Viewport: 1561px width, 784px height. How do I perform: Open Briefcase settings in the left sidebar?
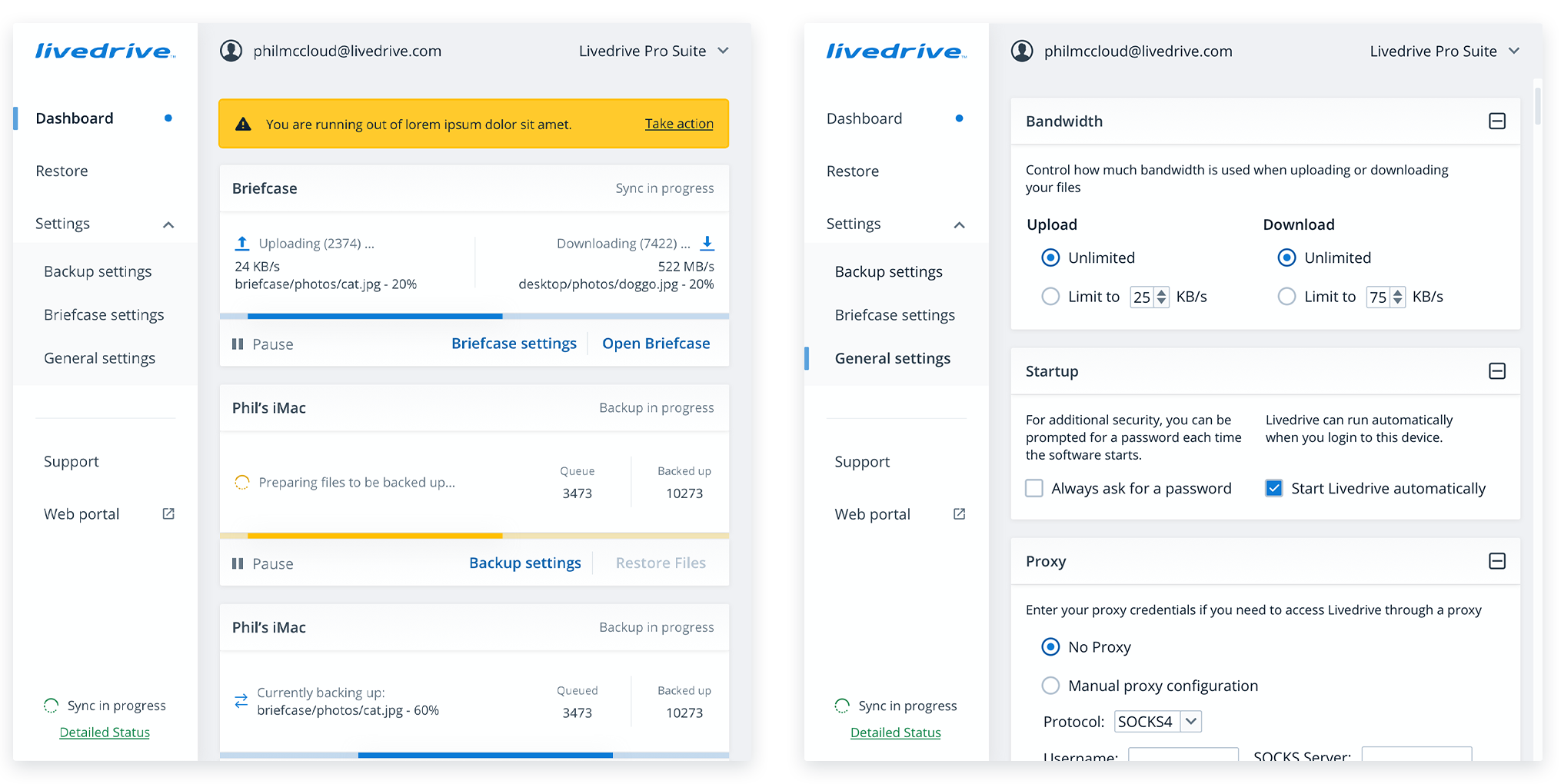tap(105, 314)
